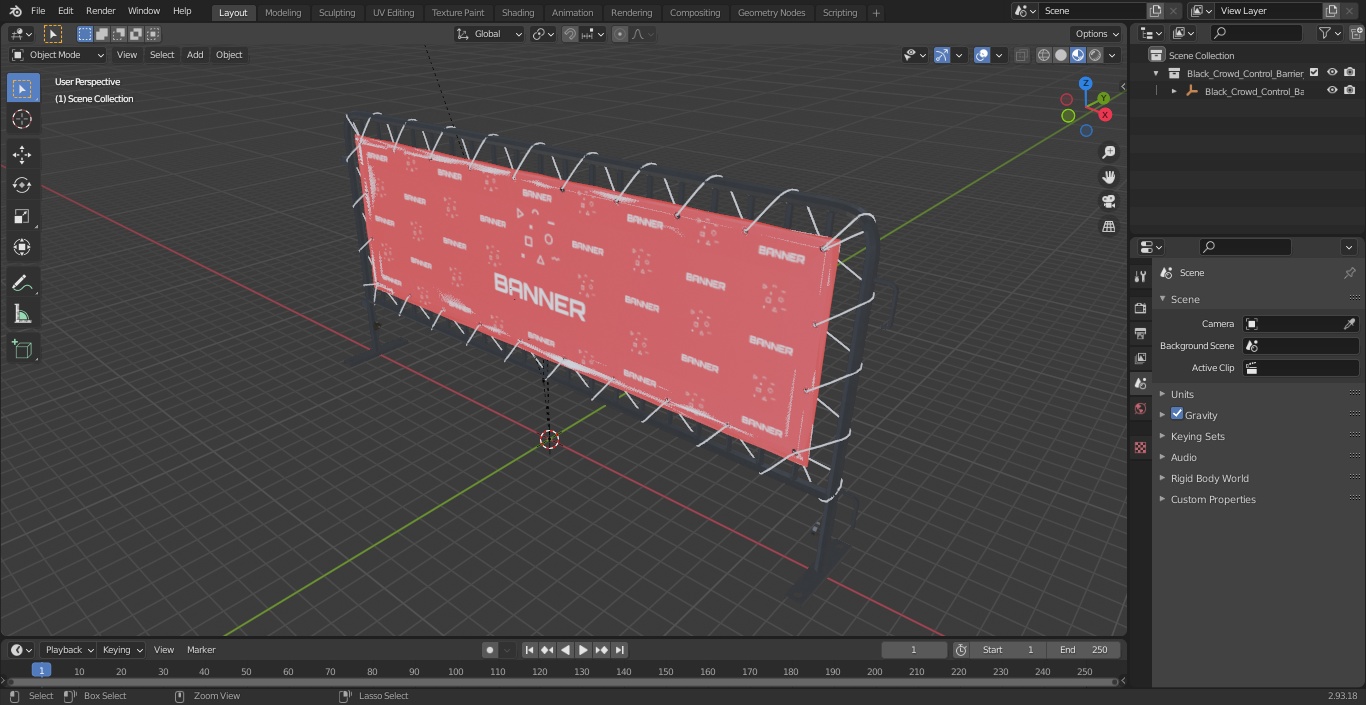Jump to the timeline end frame
Screen dimensions: 1366x705
[619, 650]
